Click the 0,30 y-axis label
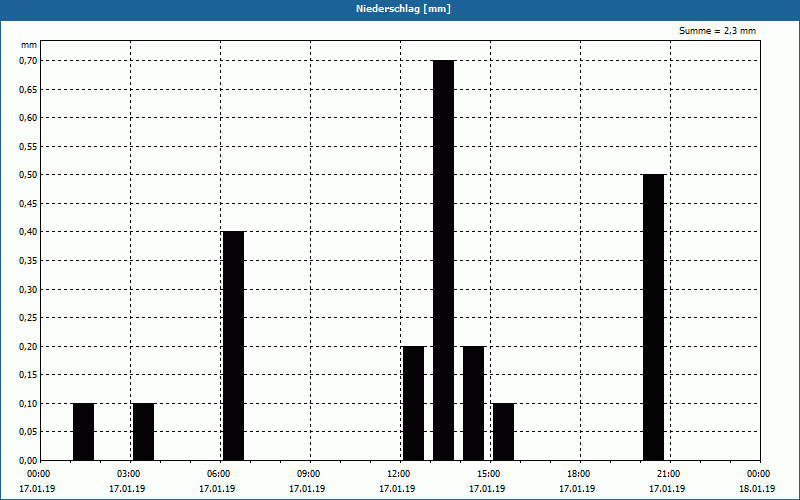 [28, 289]
